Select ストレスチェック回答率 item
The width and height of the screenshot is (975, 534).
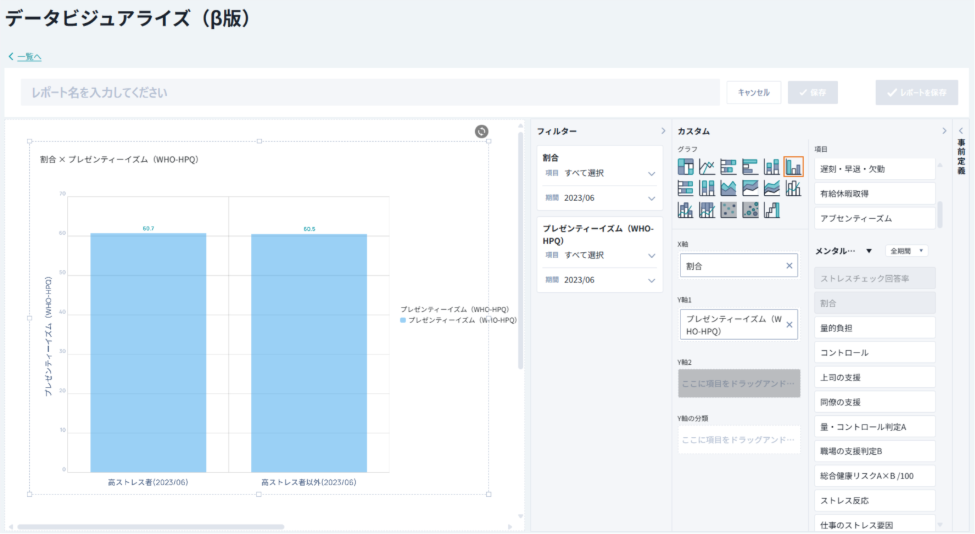point(874,279)
